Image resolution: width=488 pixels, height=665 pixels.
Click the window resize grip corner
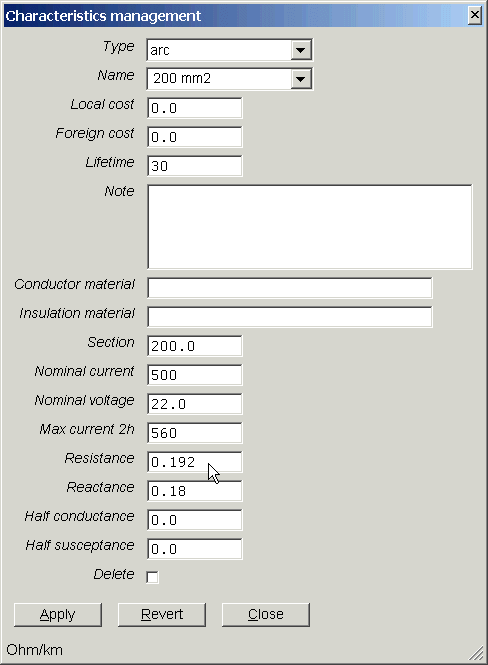(x=477, y=654)
